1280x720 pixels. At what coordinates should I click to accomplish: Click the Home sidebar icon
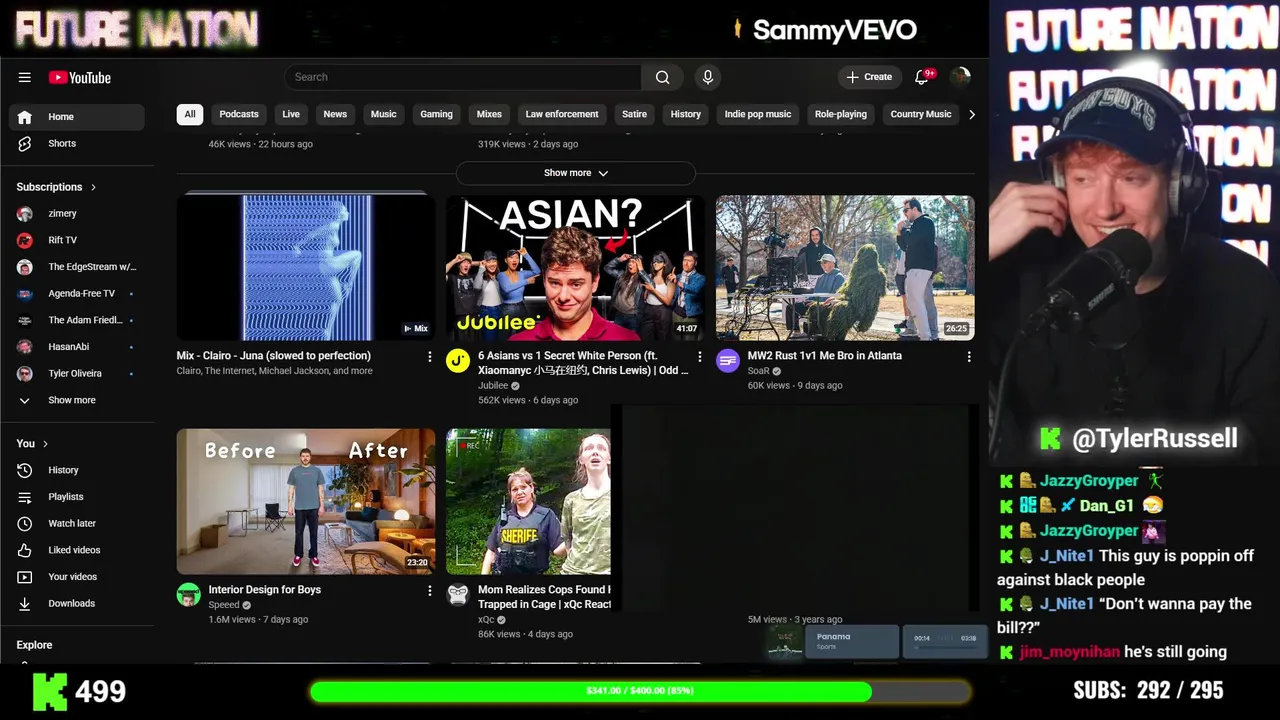[25, 117]
